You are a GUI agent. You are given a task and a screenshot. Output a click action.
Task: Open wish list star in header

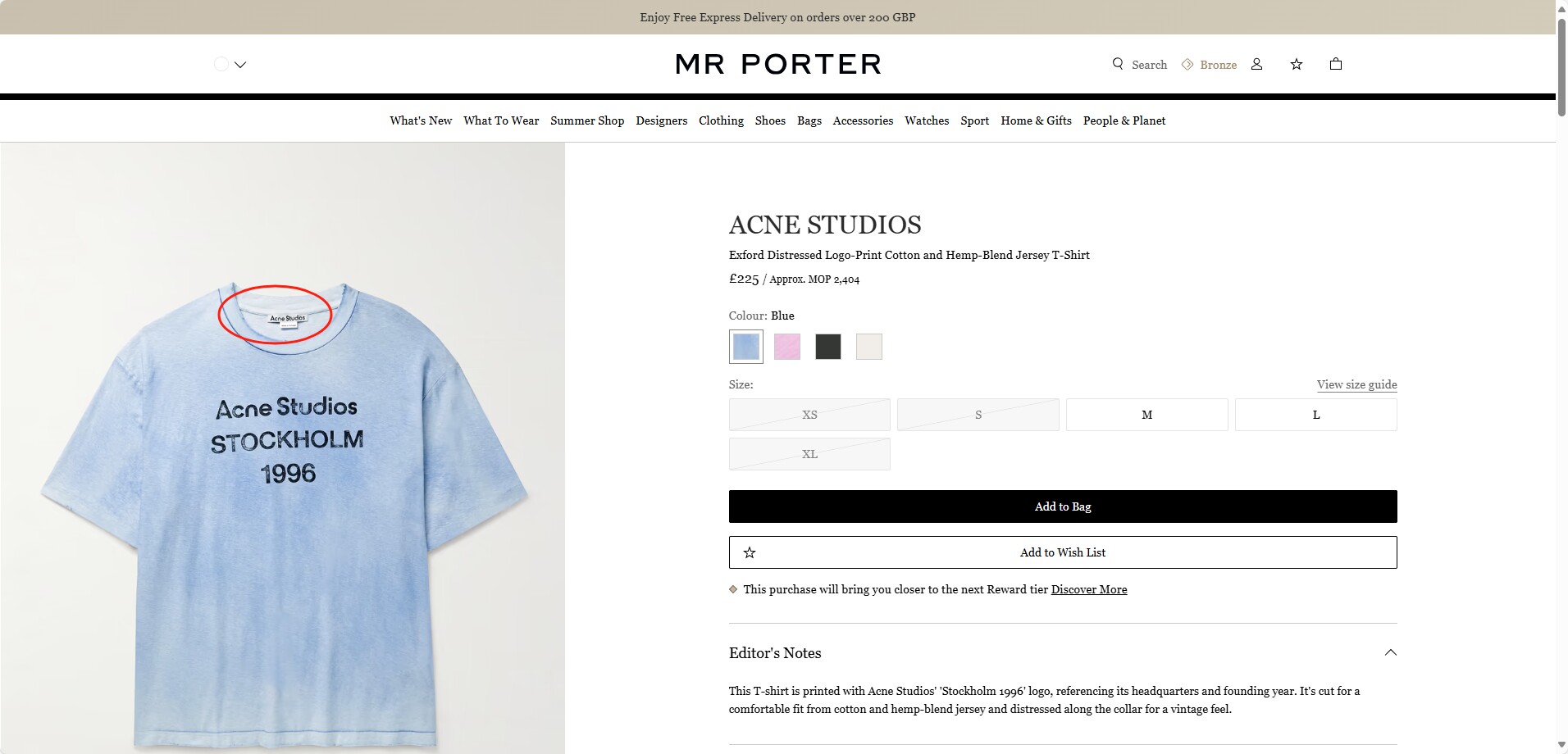pos(1297,64)
